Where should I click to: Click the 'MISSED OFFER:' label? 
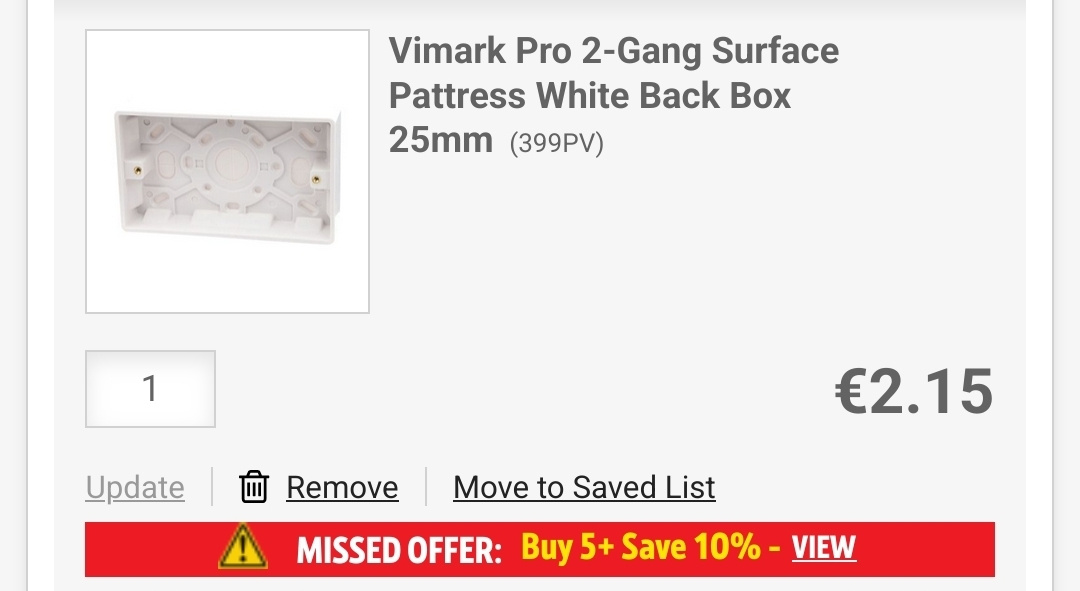399,550
